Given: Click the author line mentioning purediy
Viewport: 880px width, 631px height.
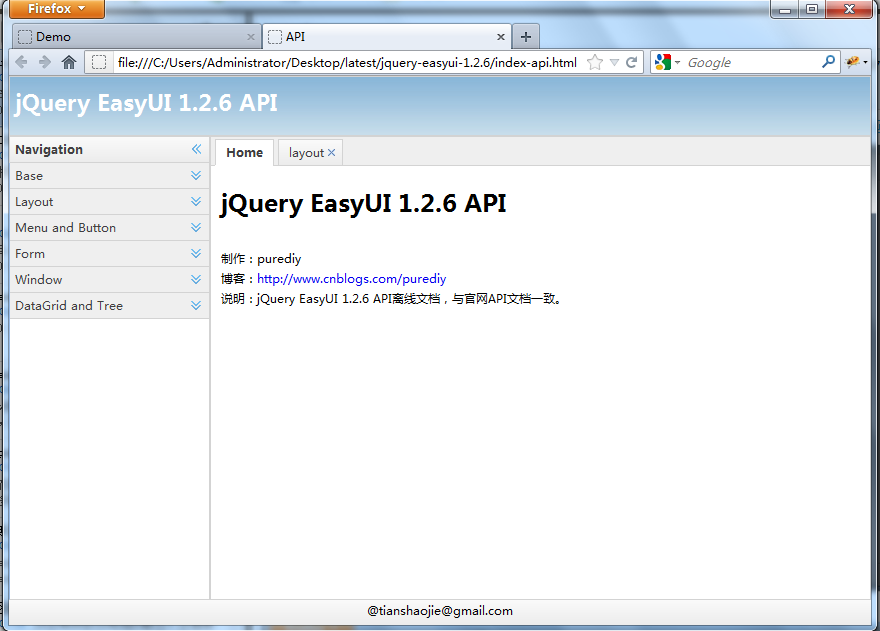Looking at the screenshot, I should pyautogui.click(x=261, y=259).
